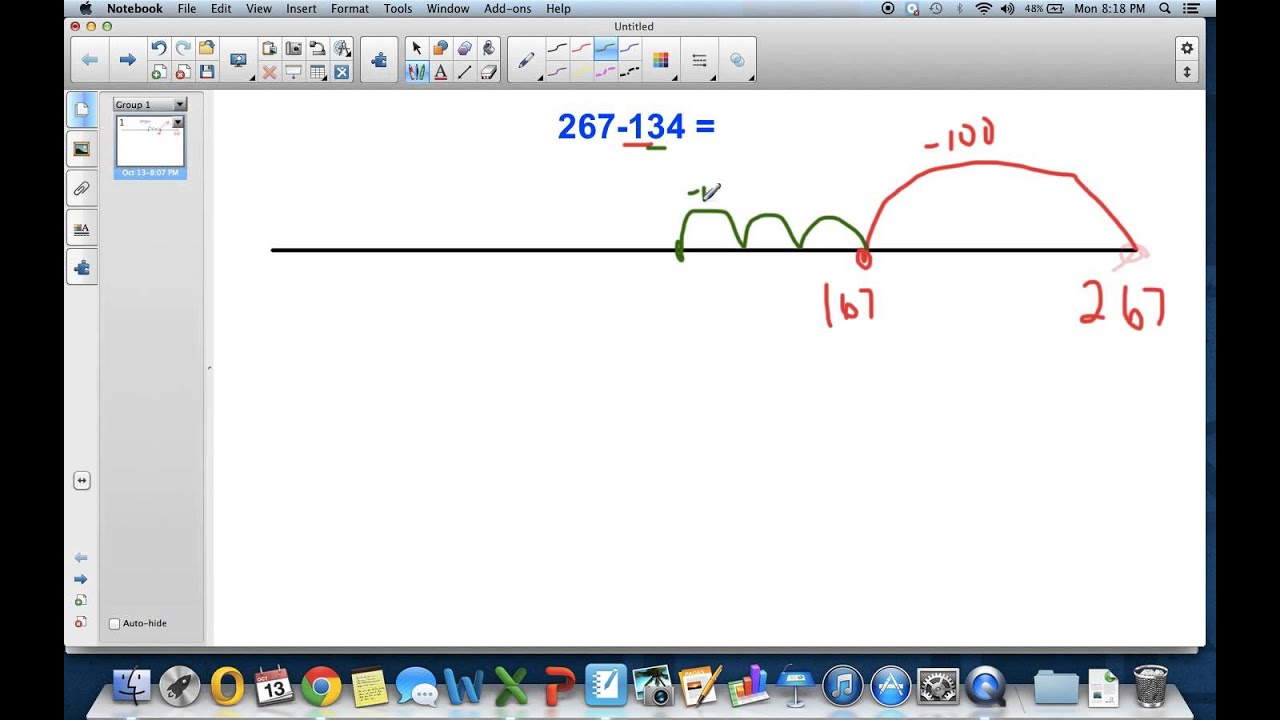
Task: Save the file with the floppy disk icon
Action: (x=207, y=72)
